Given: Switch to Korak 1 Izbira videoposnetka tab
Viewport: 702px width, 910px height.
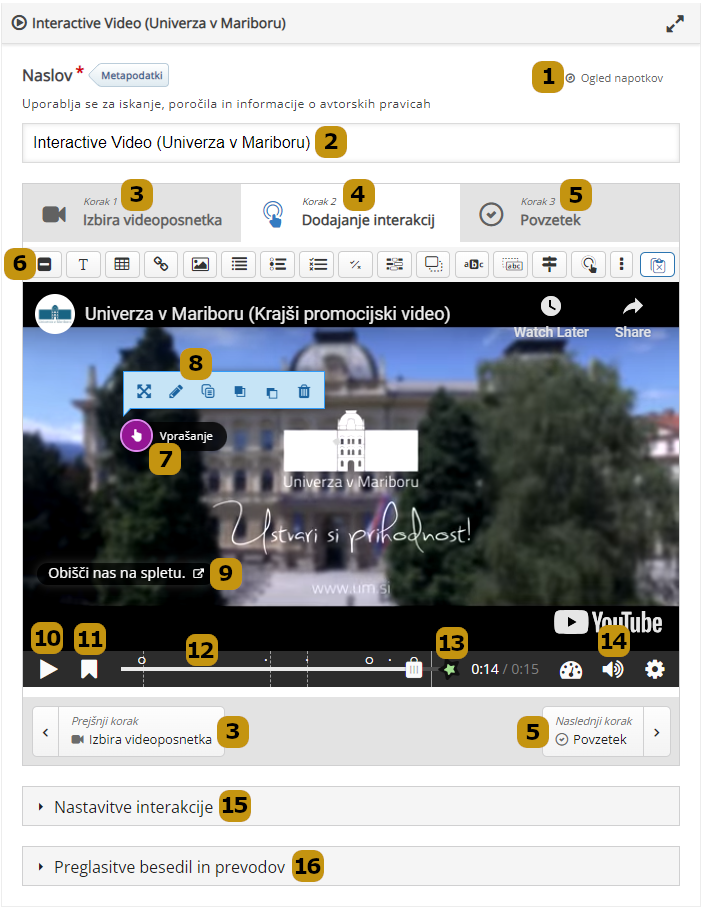Looking at the screenshot, I should click(x=132, y=213).
